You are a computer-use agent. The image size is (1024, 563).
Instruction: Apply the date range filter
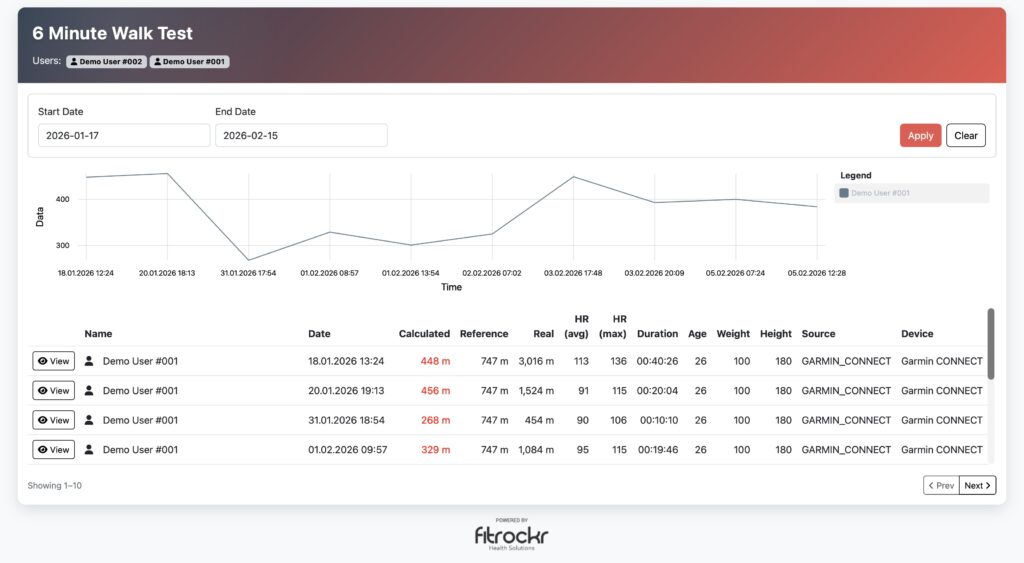click(920, 136)
